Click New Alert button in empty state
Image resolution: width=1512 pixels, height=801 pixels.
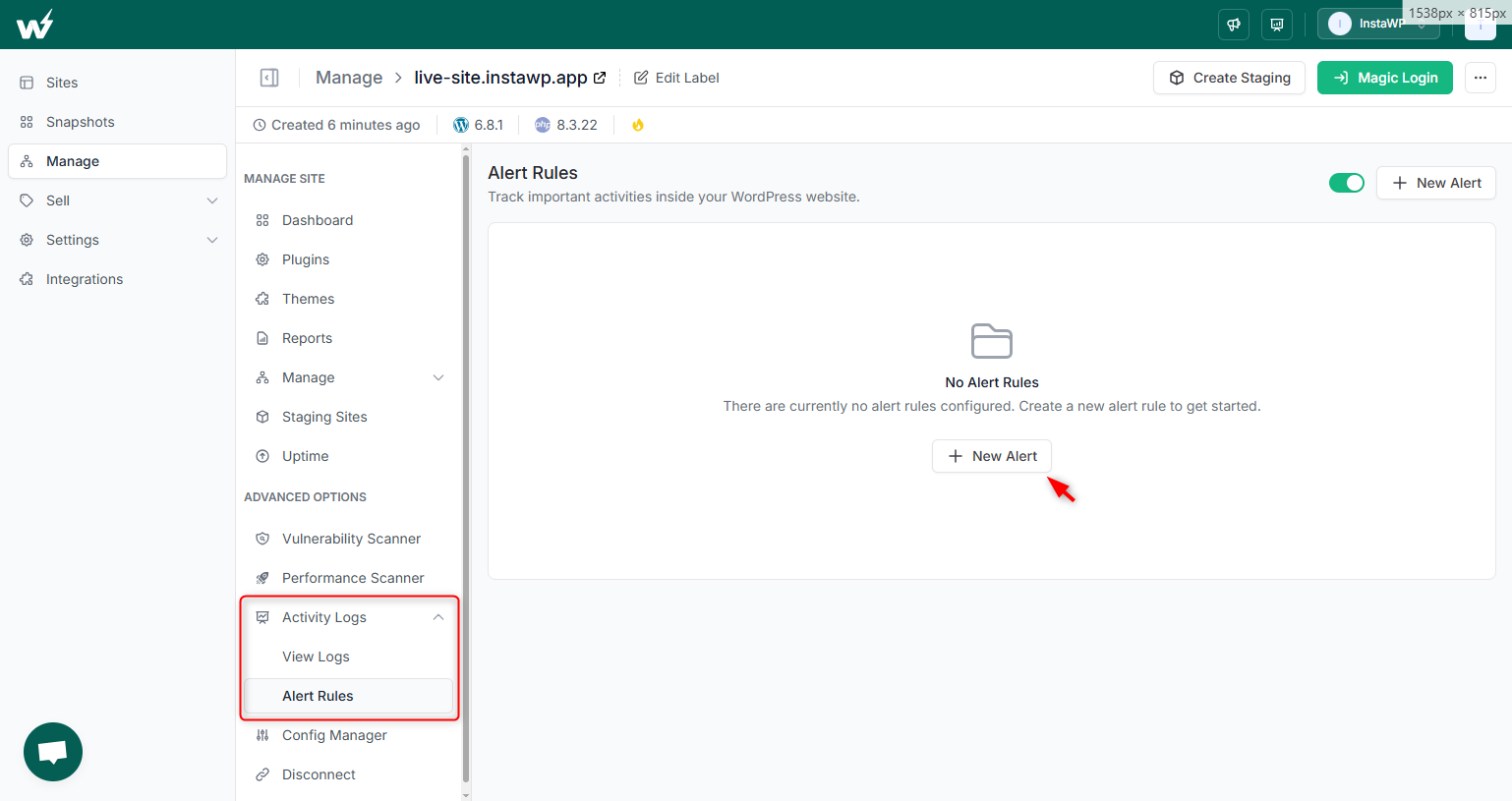(x=992, y=456)
